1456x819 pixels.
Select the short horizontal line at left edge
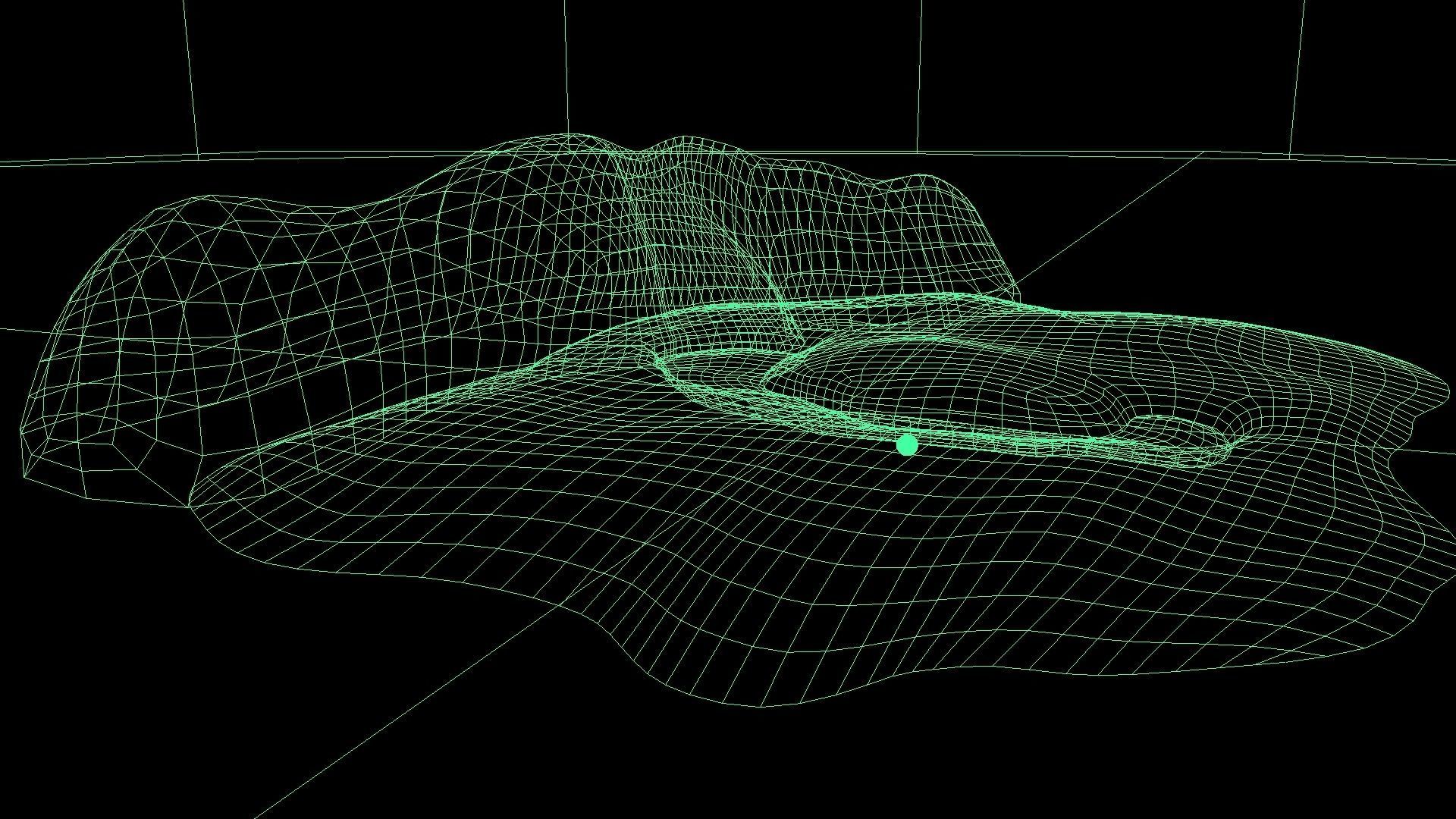(23, 330)
